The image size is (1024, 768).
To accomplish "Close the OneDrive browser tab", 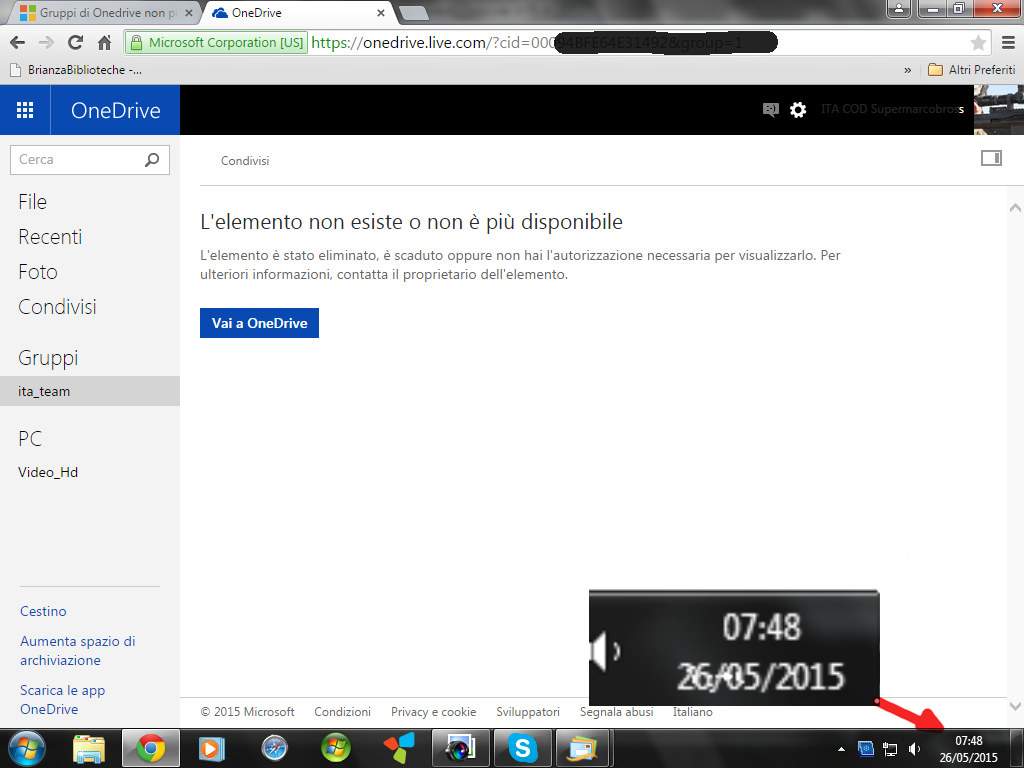I will pyautogui.click(x=381, y=12).
